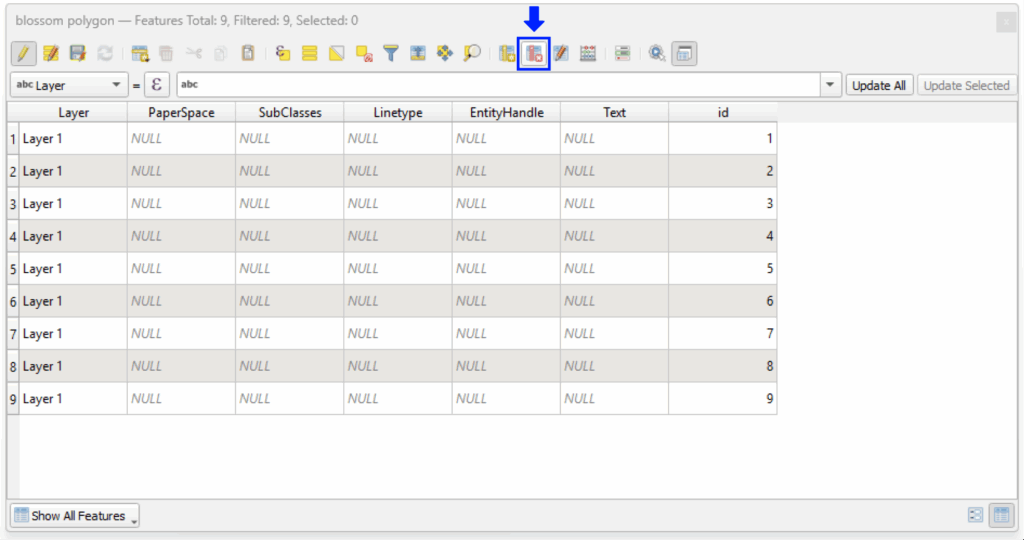Screen dimensions: 1024x540
Task: Select features using an expression icon
Action: point(283,53)
